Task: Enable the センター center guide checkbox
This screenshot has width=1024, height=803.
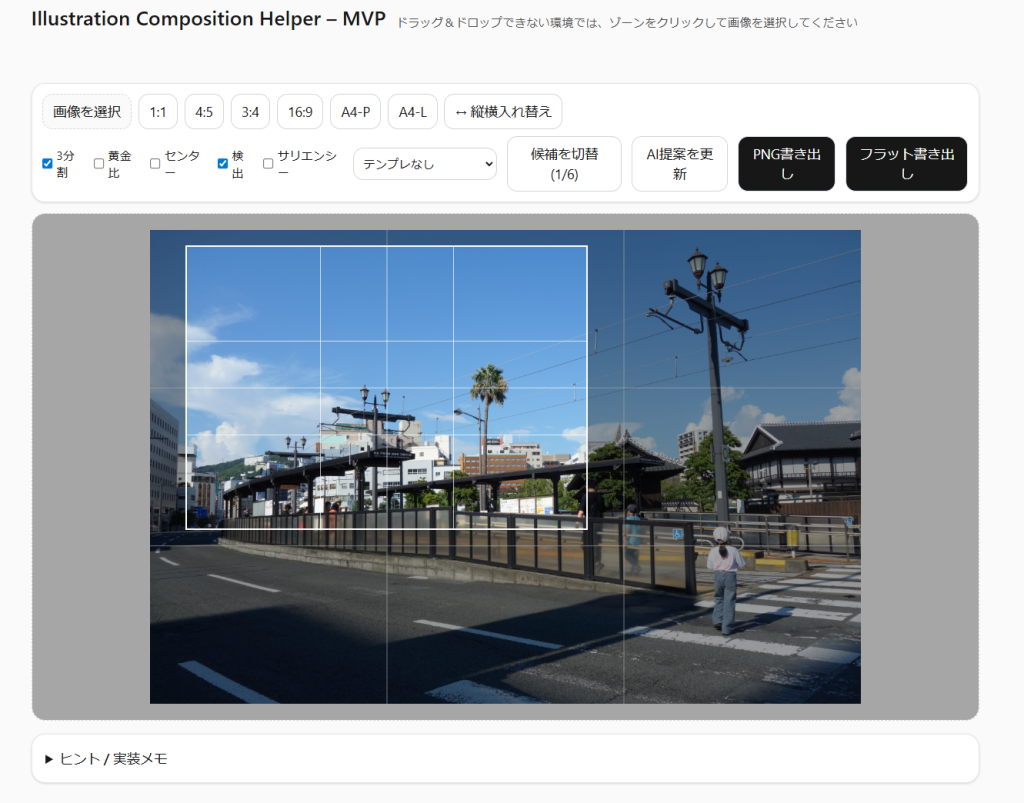Action: click(x=155, y=164)
